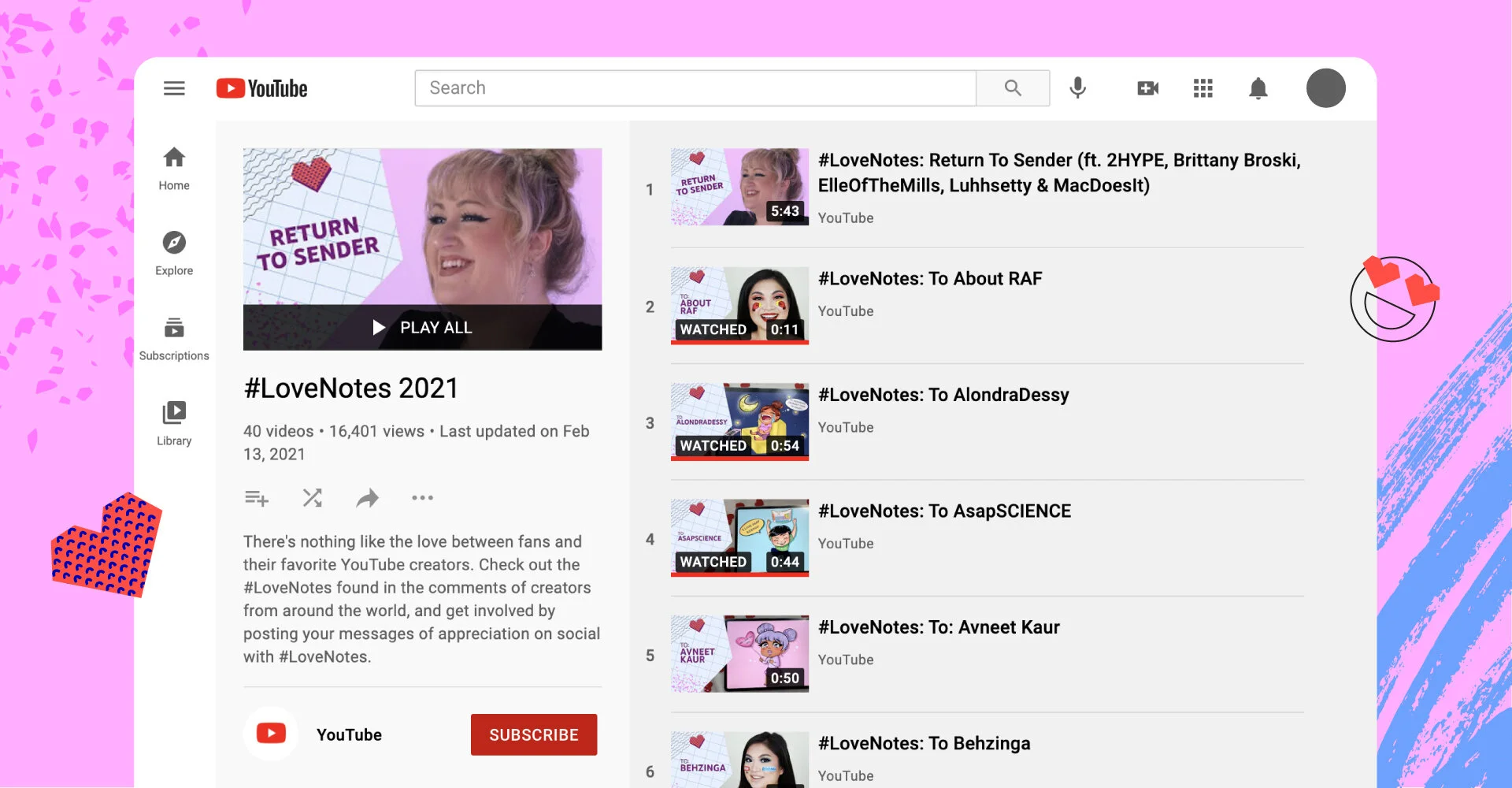Open '#LoveNotes: To Behzinga' title

coord(924,743)
